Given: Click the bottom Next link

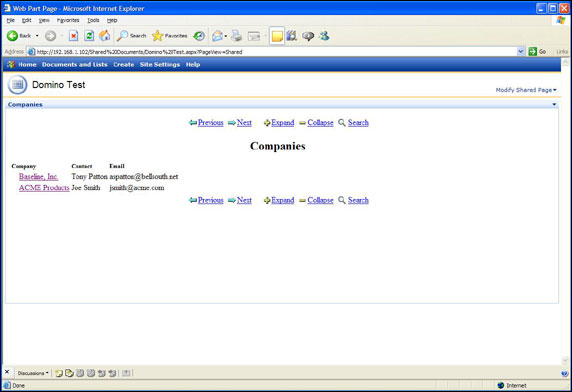Looking at the screenshot, I should [x=244, y=200].
